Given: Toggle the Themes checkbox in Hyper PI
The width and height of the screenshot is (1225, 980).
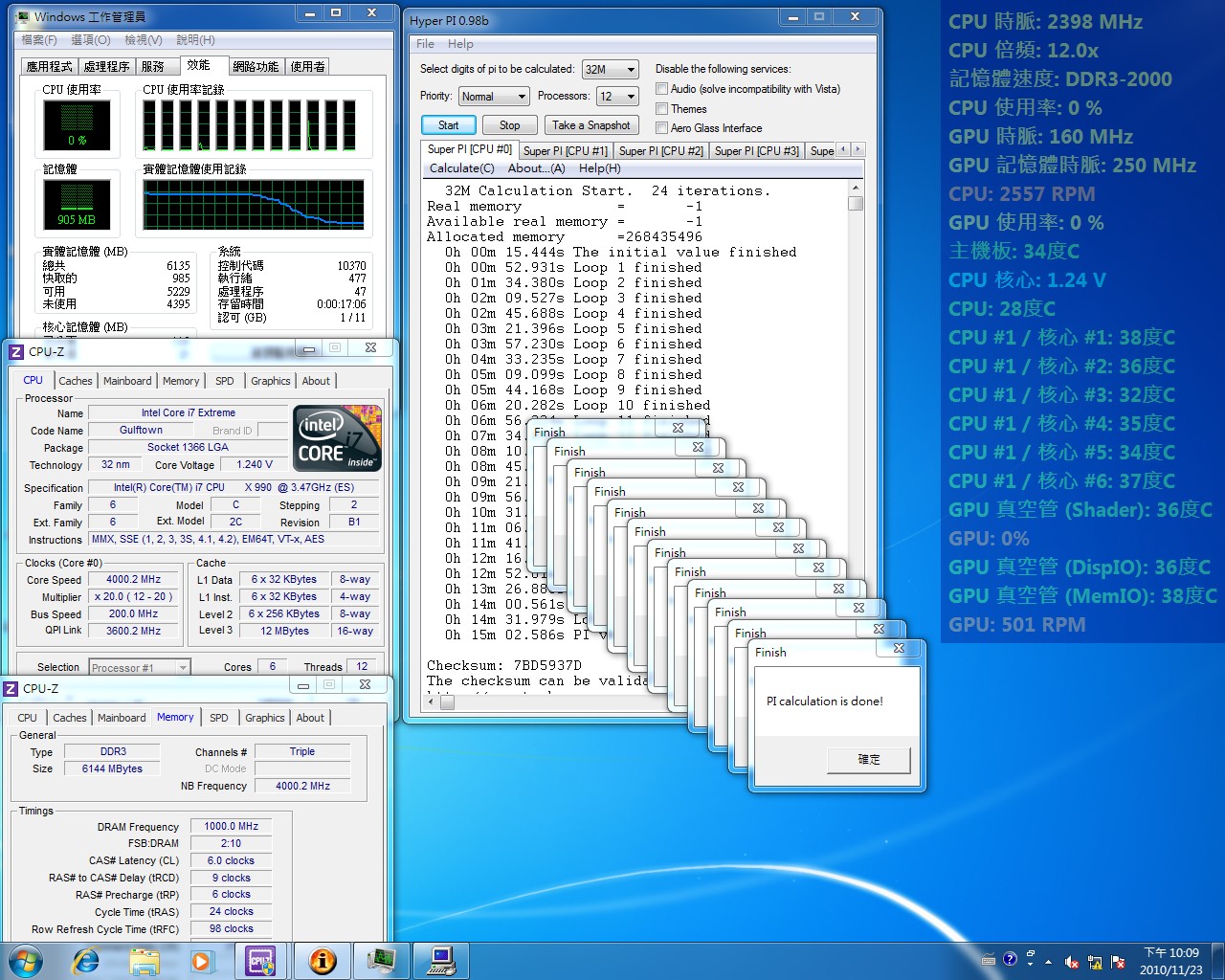Looking at the screenshot, I should tap(661, 108).
